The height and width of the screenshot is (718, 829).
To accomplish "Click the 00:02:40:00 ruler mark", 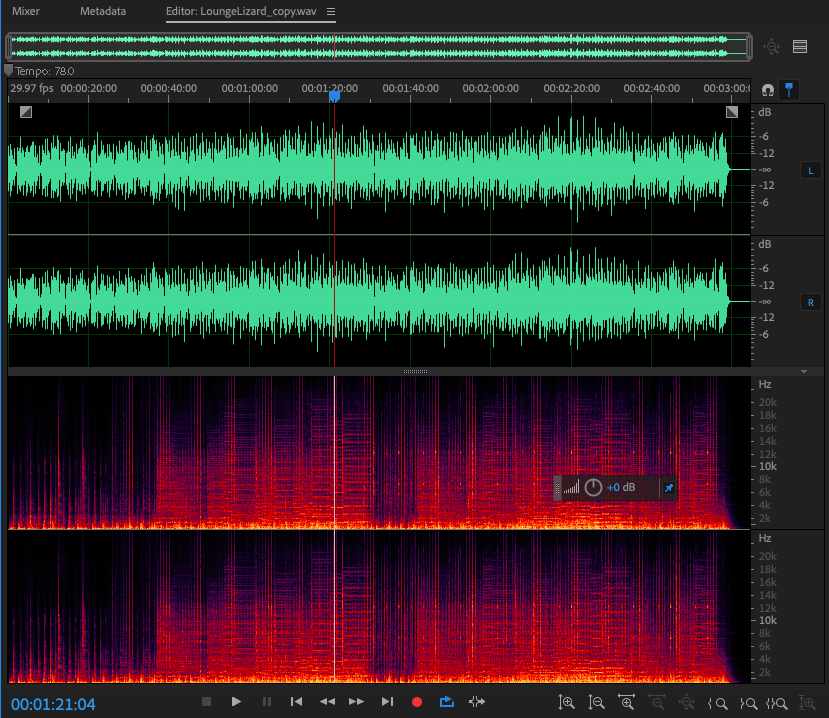I will click(x=651, y=88).
